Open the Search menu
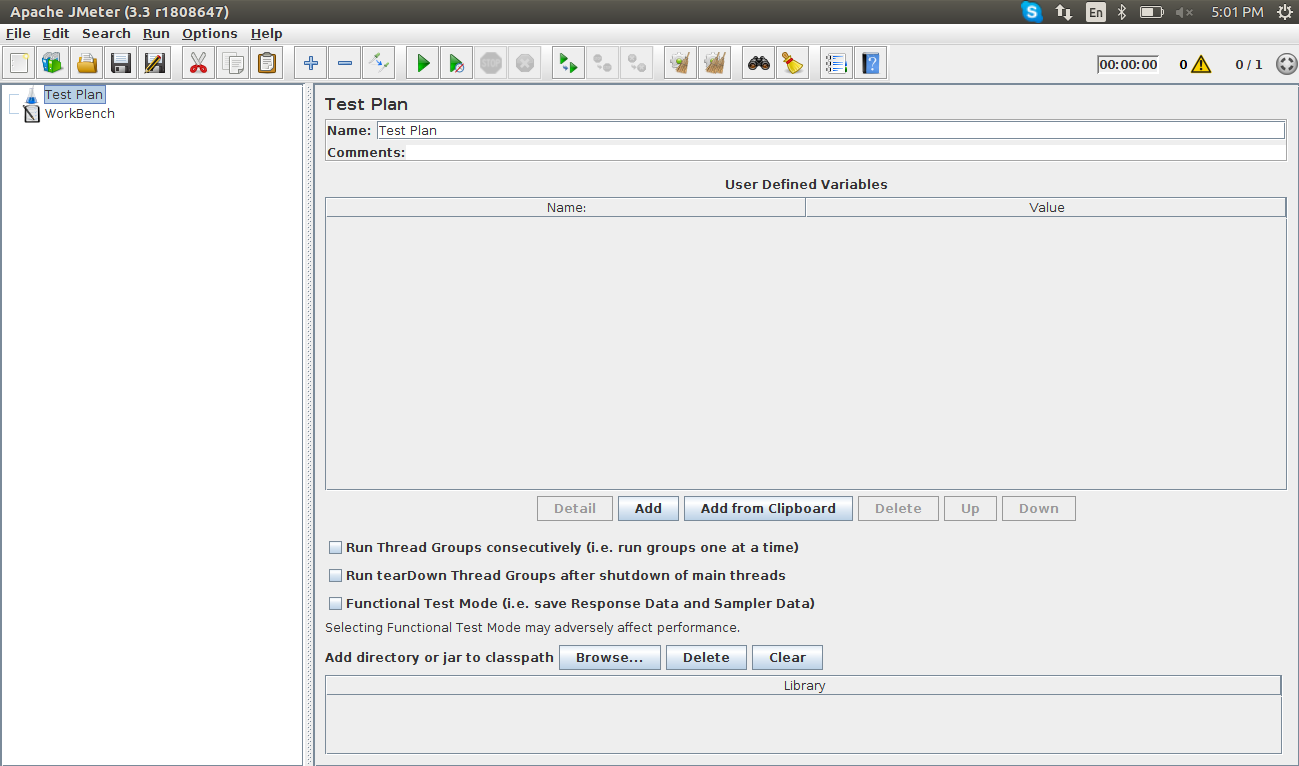This screenshot has height=766, width=1299. click(x=106, y=33)
